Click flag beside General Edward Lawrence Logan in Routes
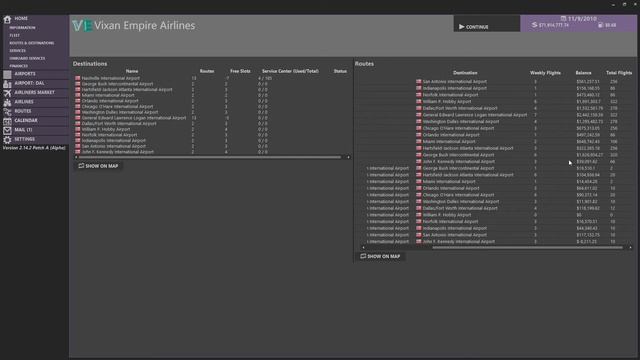The height and width of the screenshot is (360, 640). [x=418, y=115]
